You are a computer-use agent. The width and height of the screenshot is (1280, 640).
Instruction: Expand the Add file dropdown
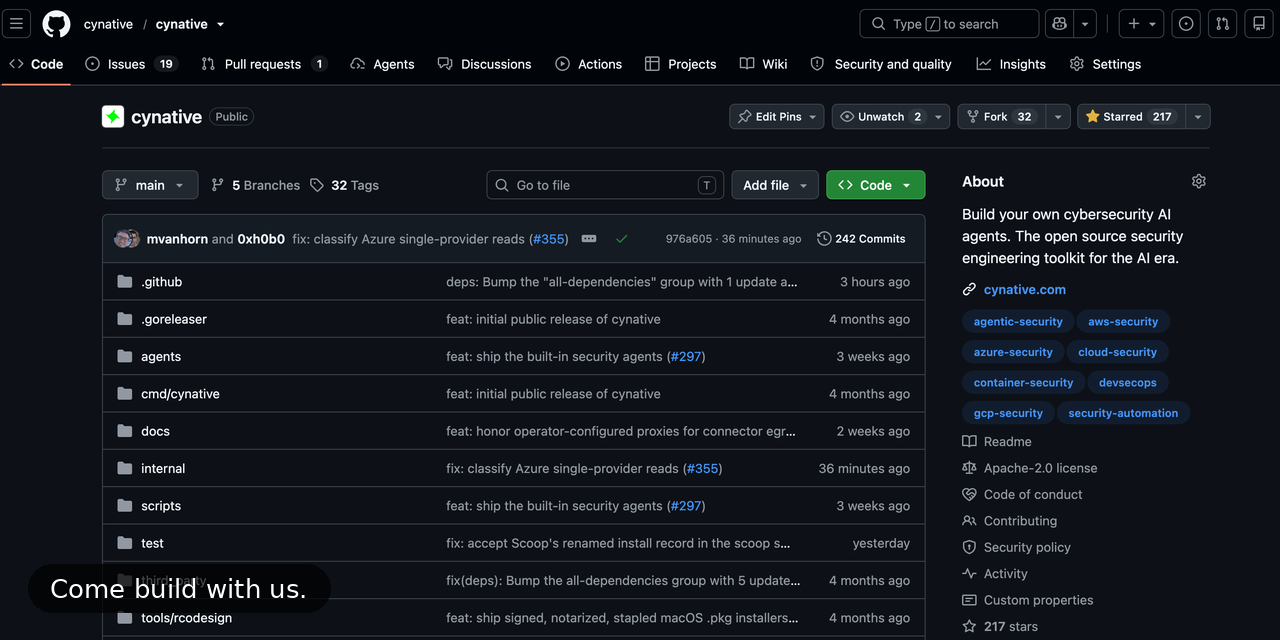(x=775, y=185)
